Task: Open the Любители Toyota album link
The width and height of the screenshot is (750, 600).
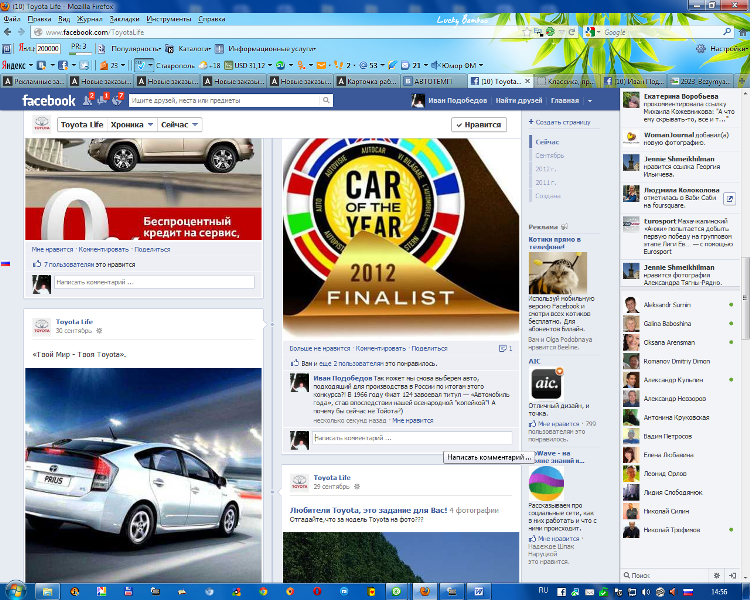Action: click(368, 510)
